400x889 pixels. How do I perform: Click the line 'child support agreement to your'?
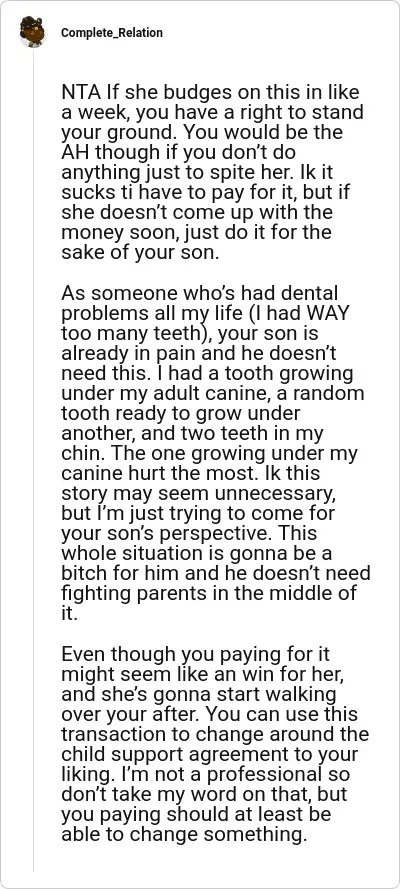click(206, 754)
